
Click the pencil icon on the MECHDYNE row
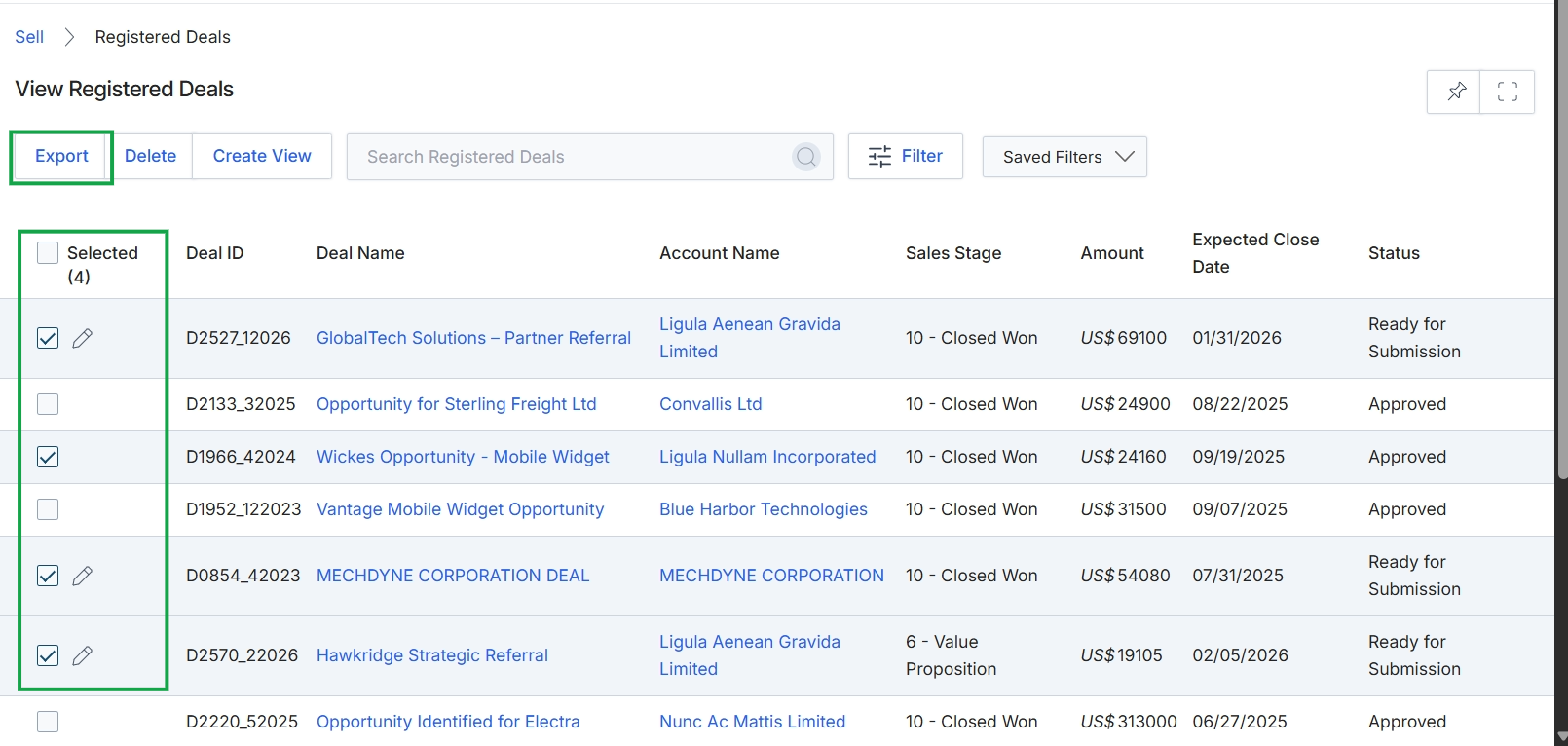coord(83,576)
